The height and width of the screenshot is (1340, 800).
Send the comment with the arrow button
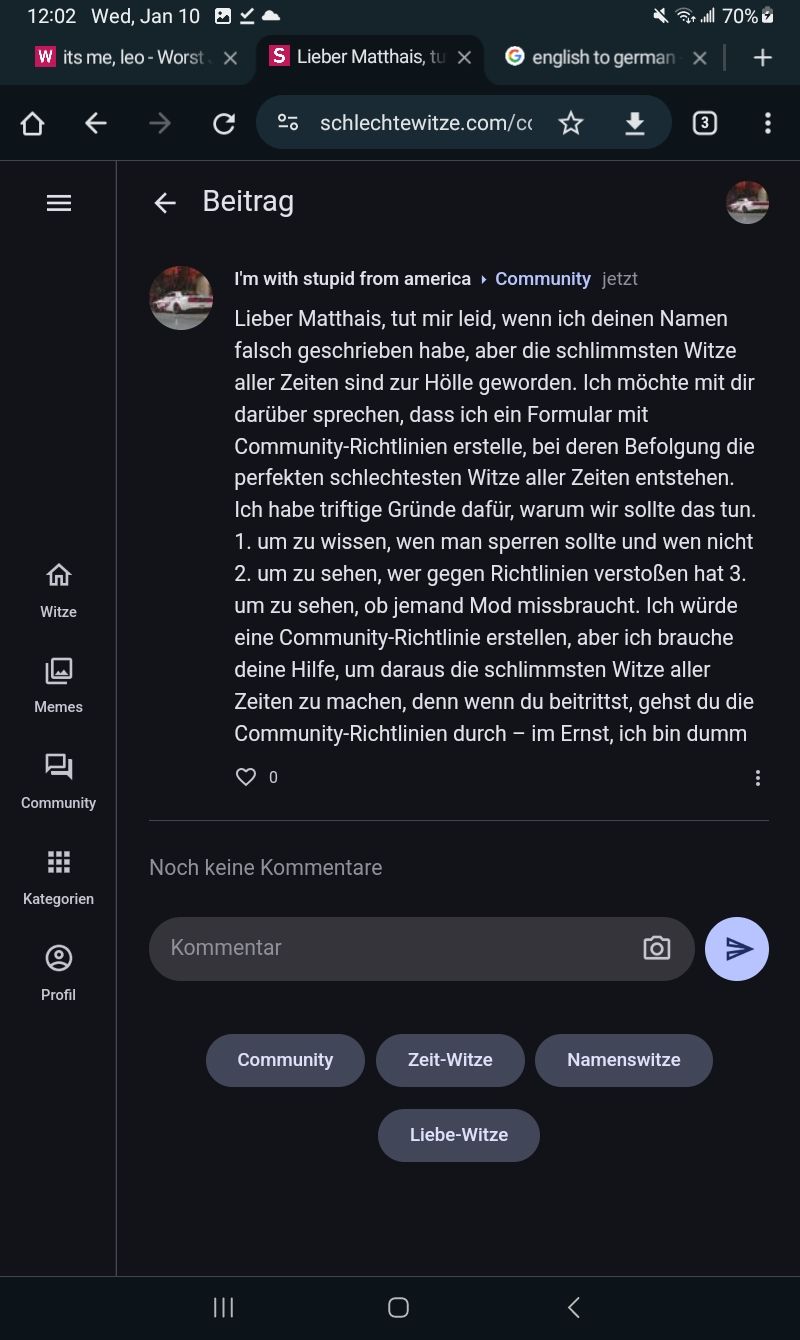tap(737, 948)
